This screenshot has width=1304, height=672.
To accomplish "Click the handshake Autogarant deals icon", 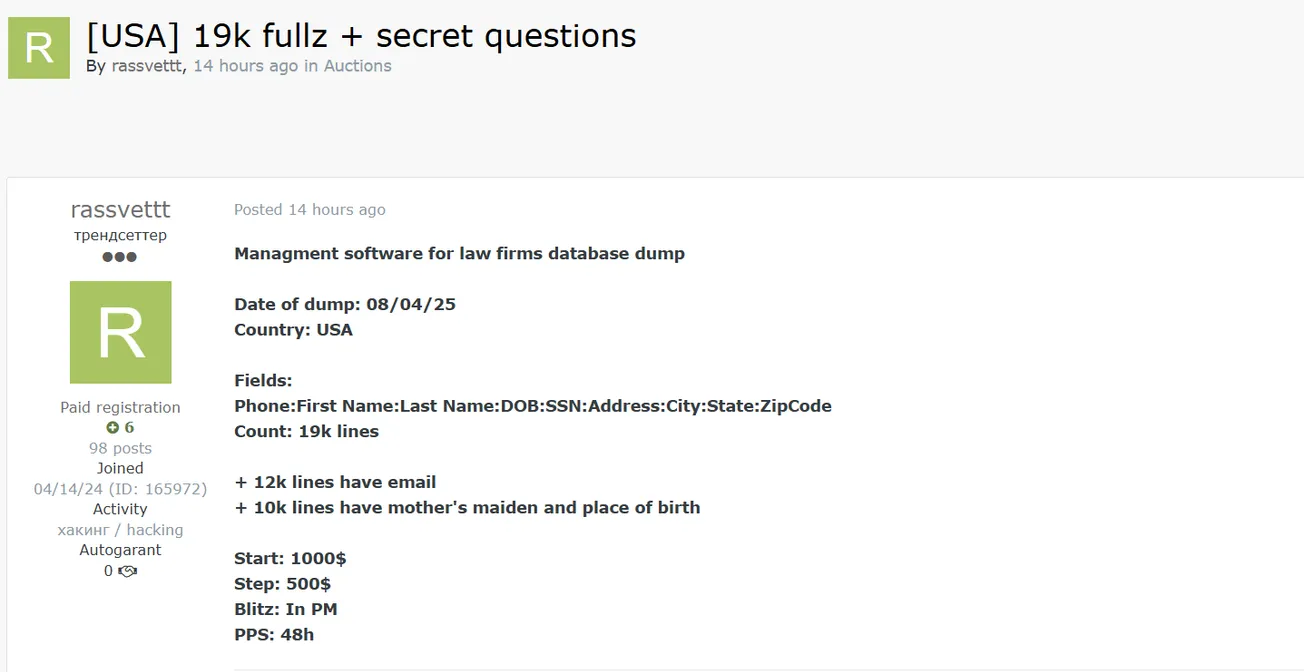I will coord(126,571).
